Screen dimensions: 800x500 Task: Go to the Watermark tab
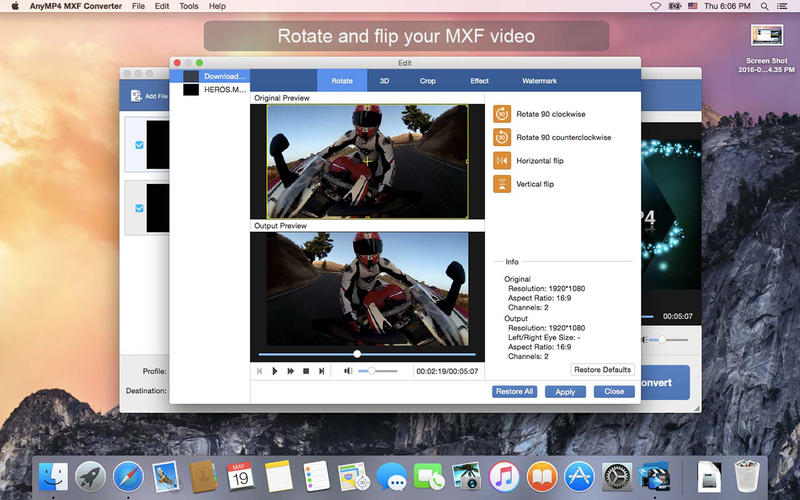[539, 80]
